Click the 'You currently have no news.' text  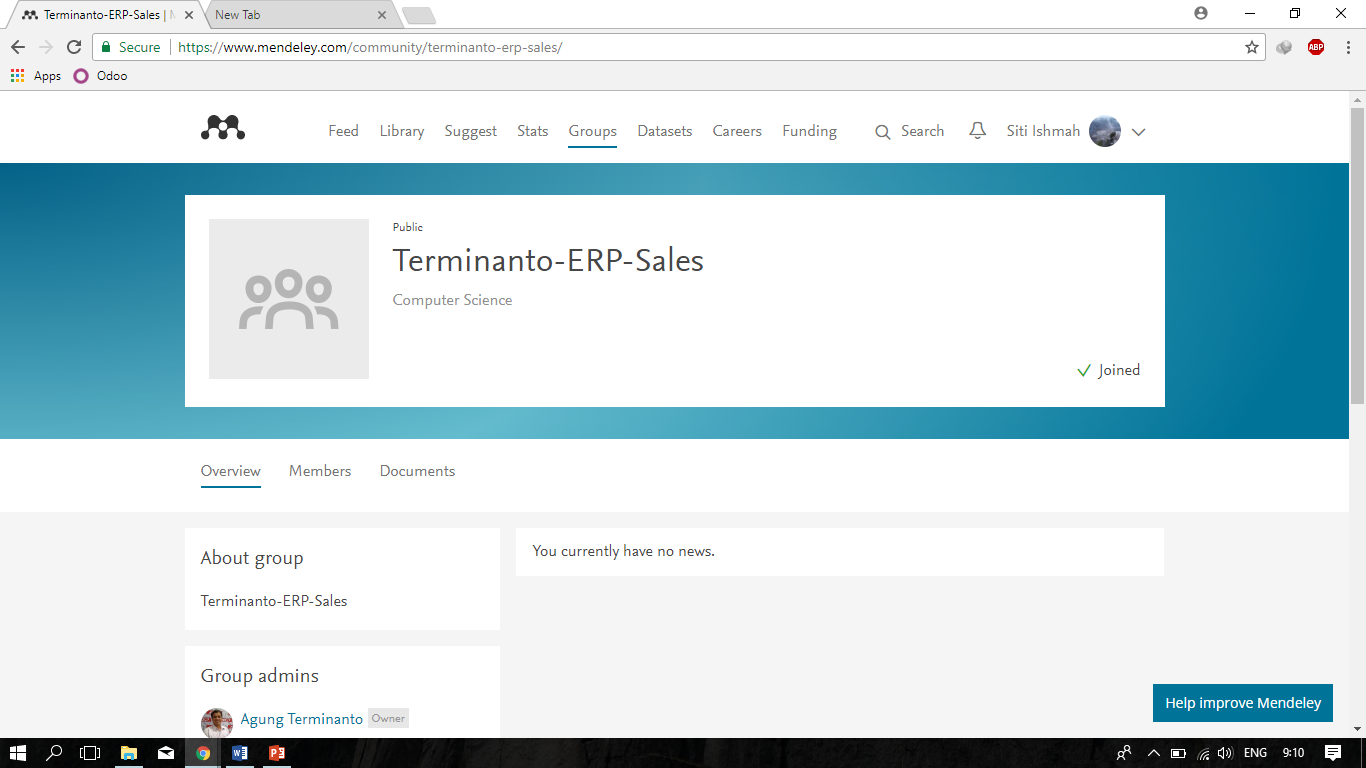tap(624, 551)
